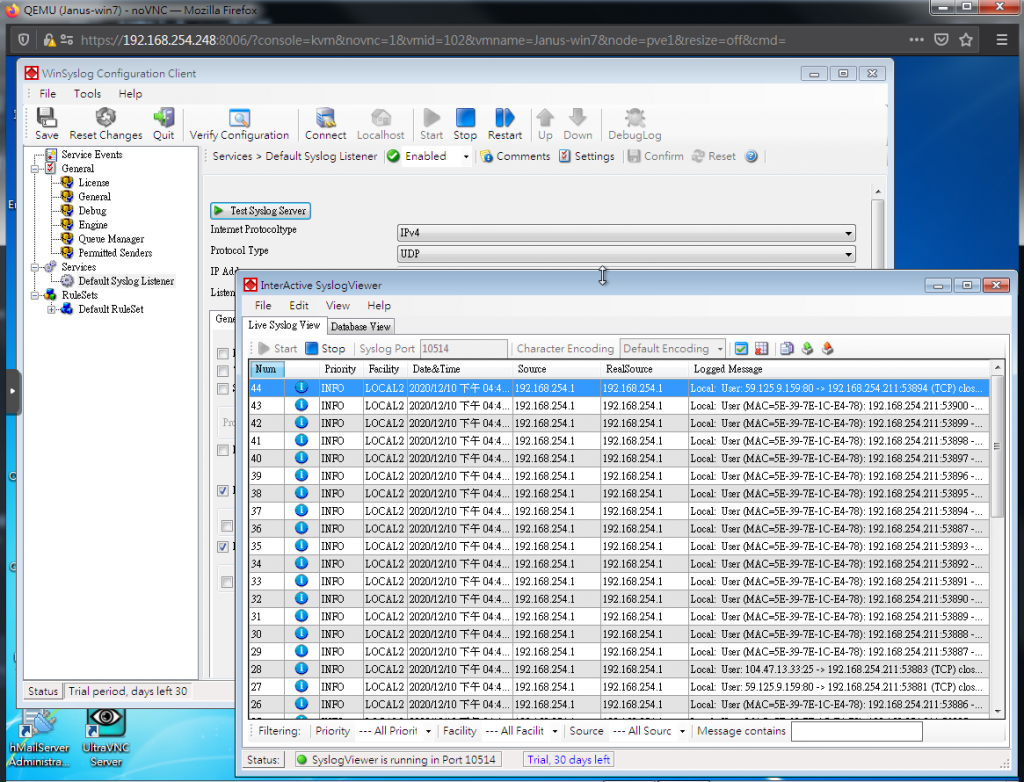Click the Stop icon in SyslogViewer toolbar
Image resolution: width=1024 pixels, height=782 pixels.
(x=312, y=349)
